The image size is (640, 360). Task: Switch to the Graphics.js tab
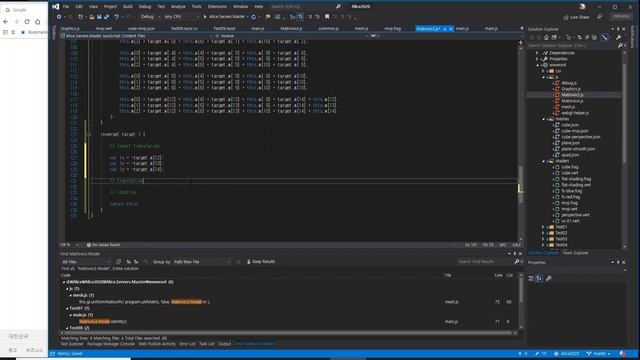[x=70, y=29]
